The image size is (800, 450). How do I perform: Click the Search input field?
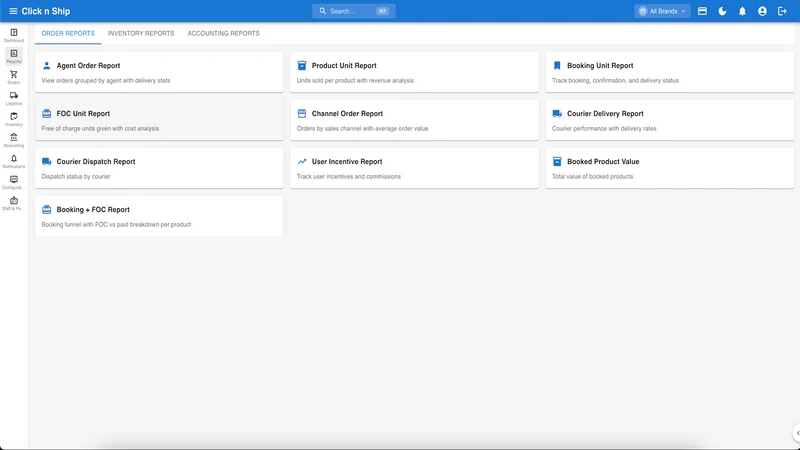(x=354, y=11)
